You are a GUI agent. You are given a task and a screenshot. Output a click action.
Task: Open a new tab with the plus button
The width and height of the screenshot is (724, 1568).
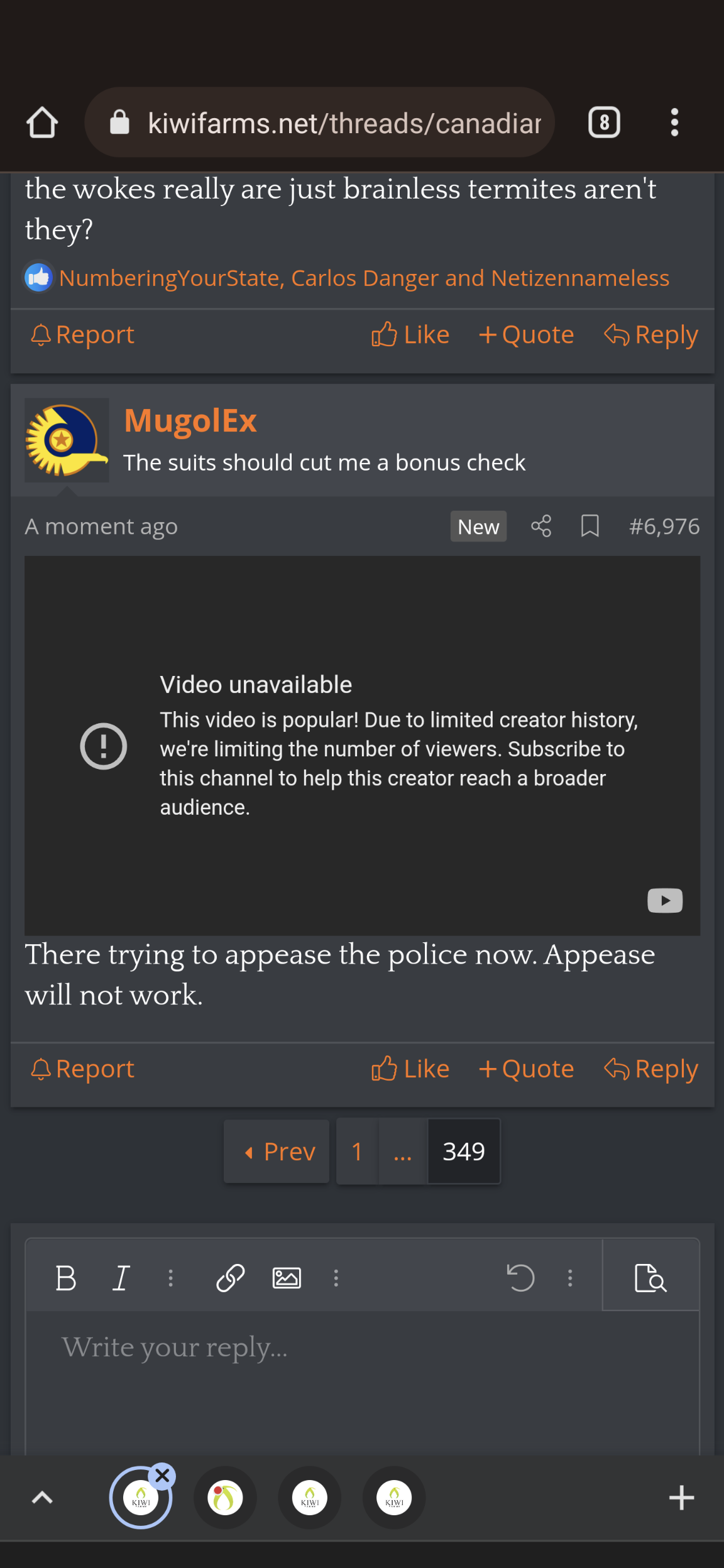point(681,1498)
